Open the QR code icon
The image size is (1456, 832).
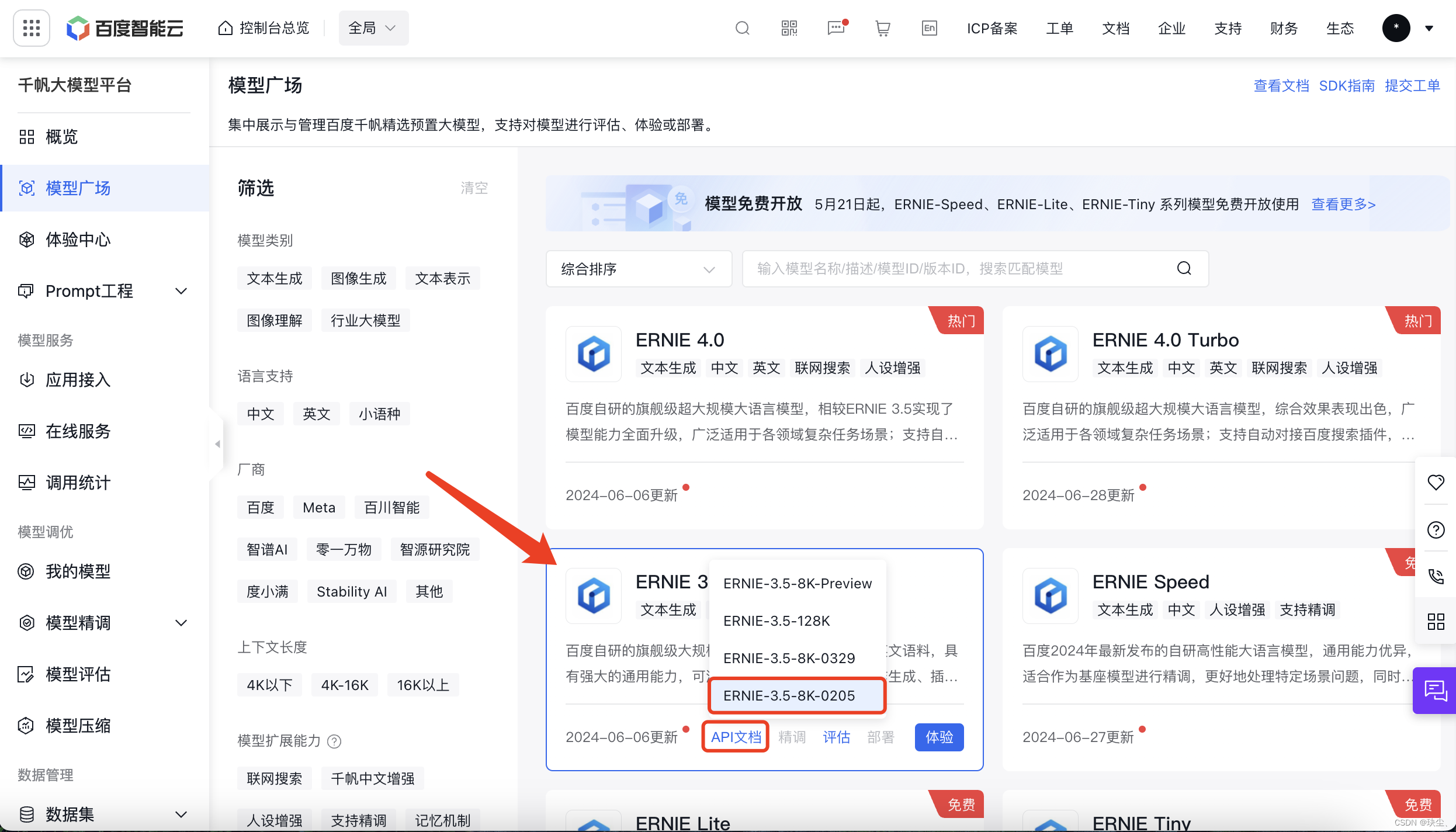[789, 28]
